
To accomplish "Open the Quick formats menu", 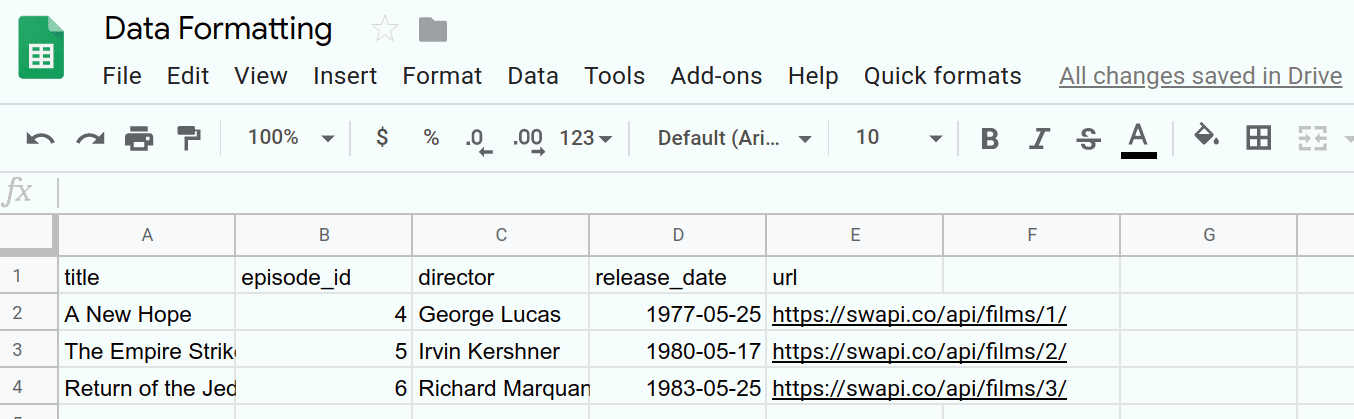I will pos(942,76).
